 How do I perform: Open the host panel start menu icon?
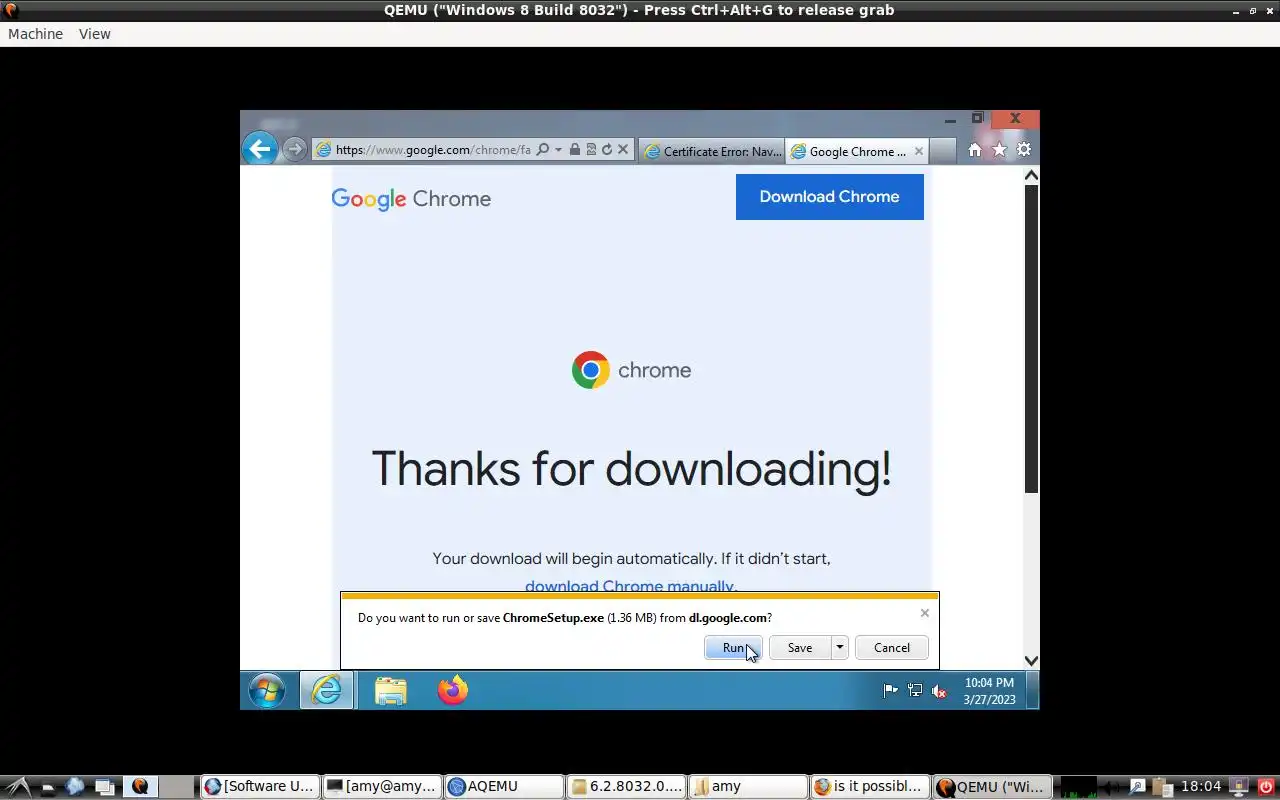tap(17, 787)
